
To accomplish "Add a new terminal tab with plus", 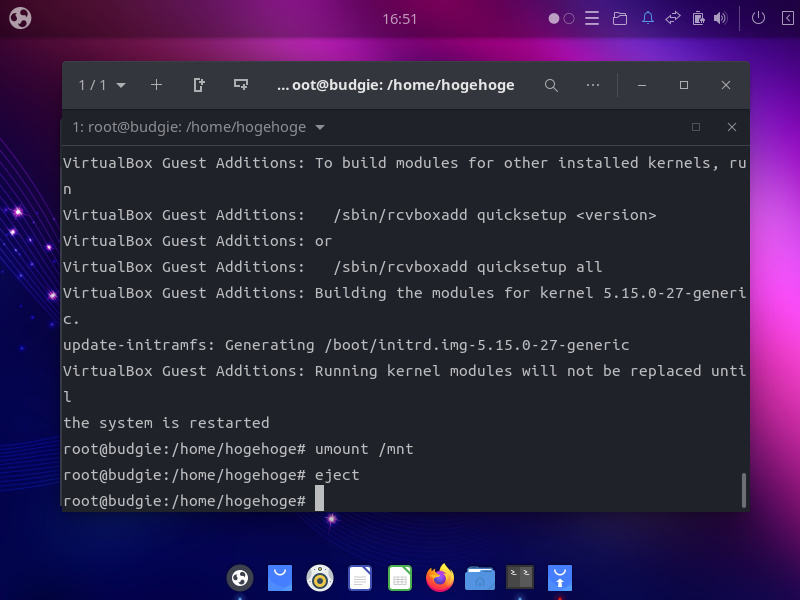I will pyautogui.click(x=157, y=85).
